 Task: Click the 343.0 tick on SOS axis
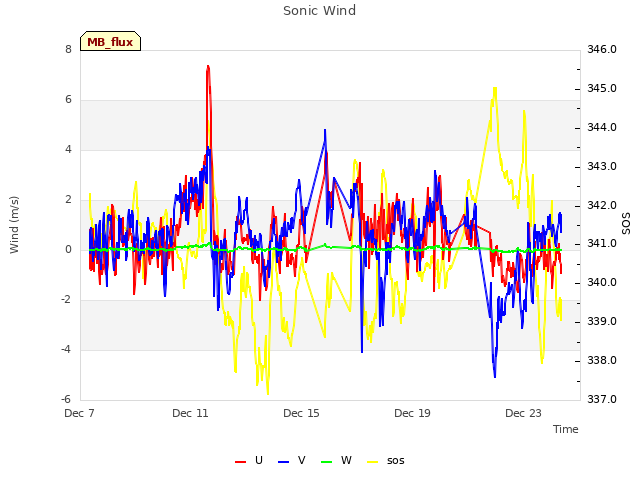click(602, 167)
